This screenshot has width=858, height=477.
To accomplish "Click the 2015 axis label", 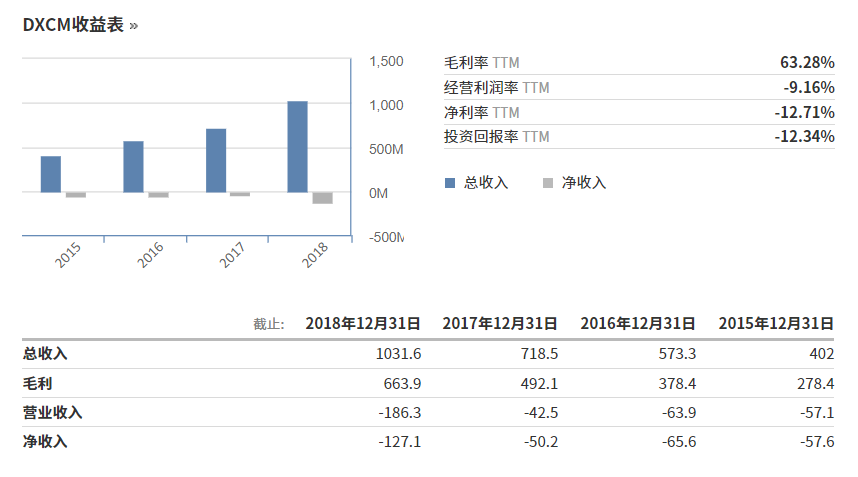I will [x=68, y=255].
